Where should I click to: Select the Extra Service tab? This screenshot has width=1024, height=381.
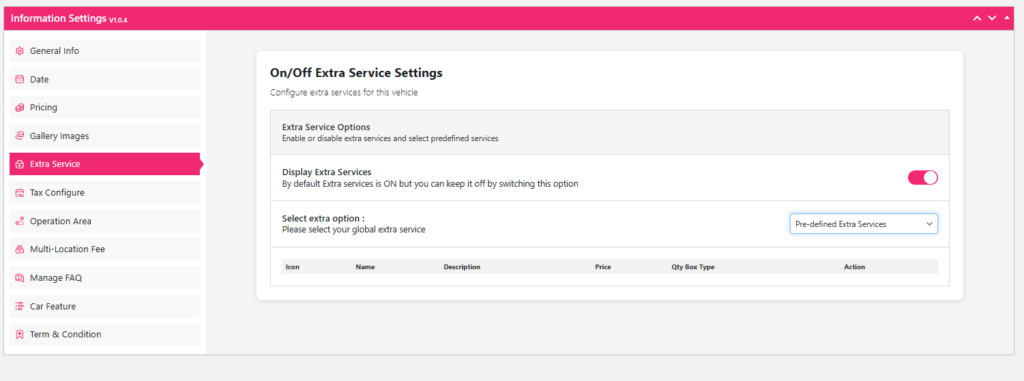(104, 164)
